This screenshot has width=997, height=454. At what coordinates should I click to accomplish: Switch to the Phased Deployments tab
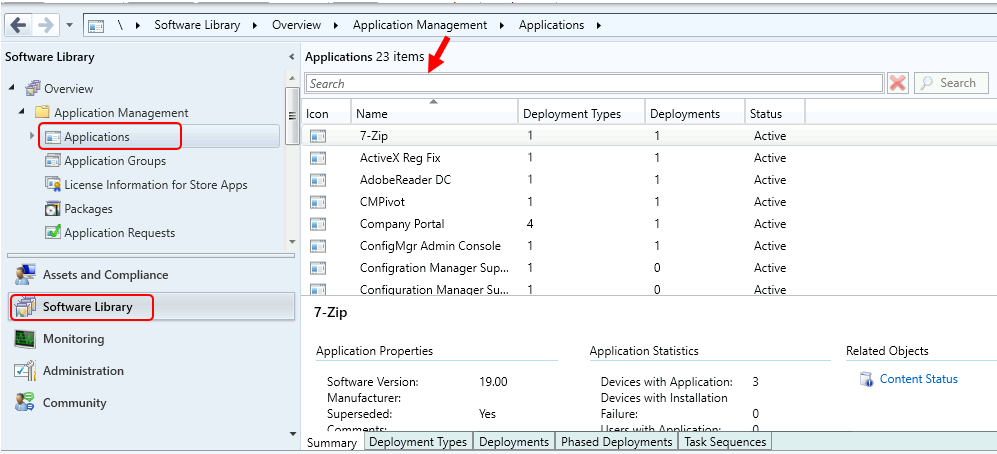616,442
